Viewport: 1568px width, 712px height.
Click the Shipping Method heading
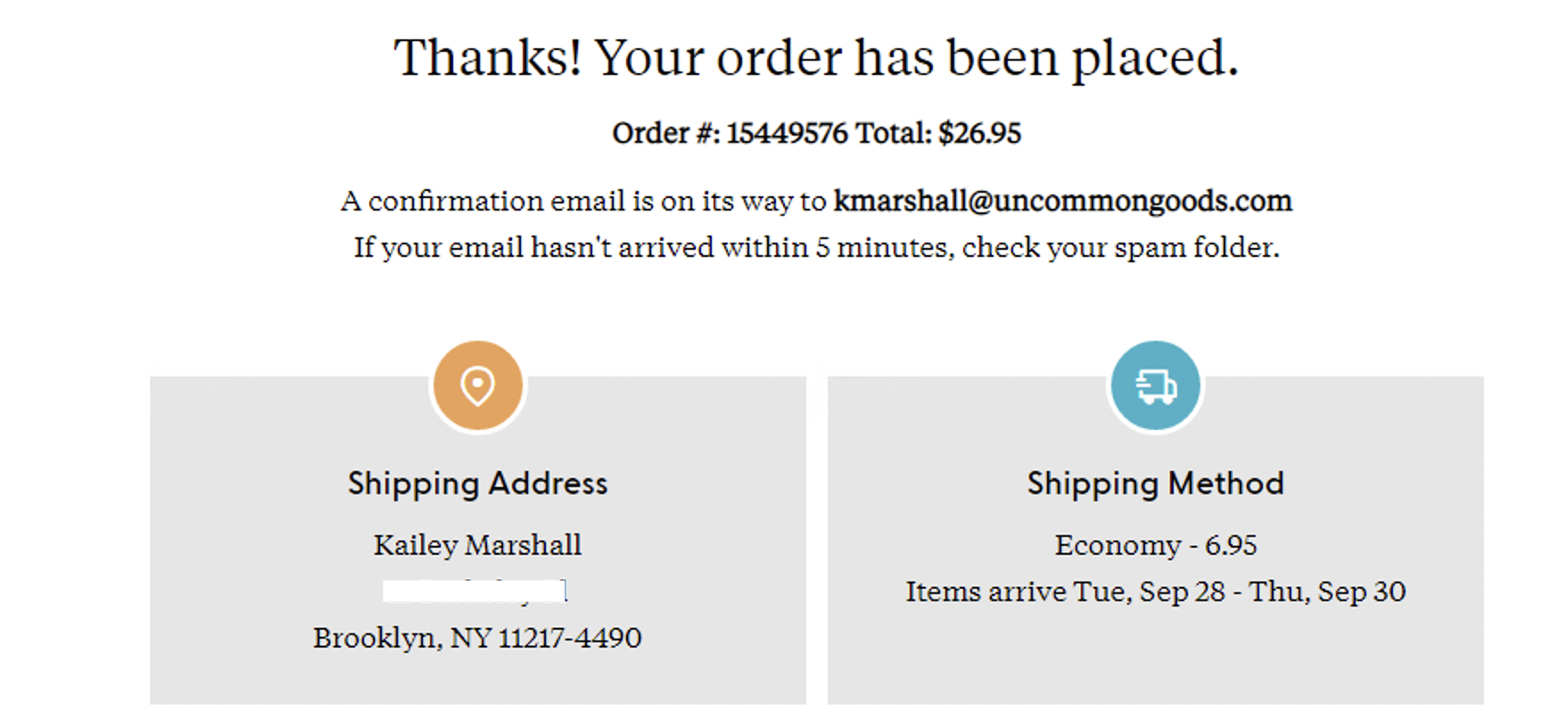pyautogui.click(x=1156, y=483)
